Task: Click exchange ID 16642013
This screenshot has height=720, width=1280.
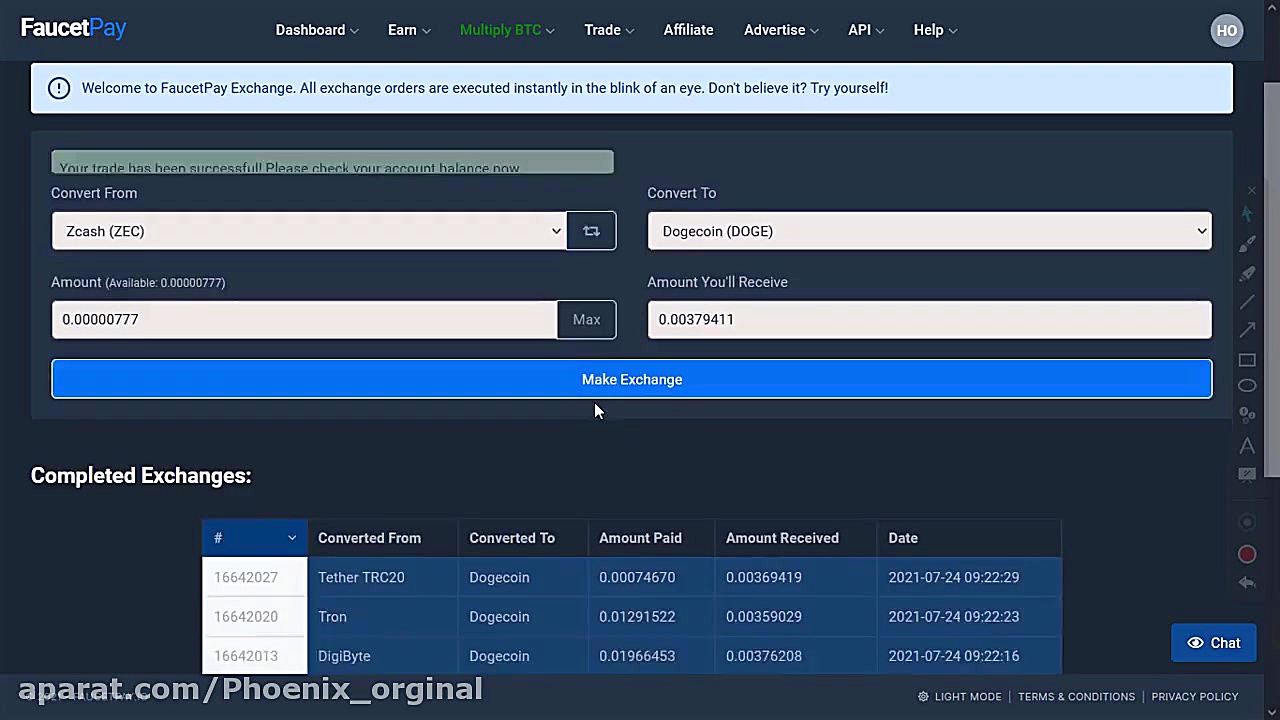Action: tap(246, 656)
